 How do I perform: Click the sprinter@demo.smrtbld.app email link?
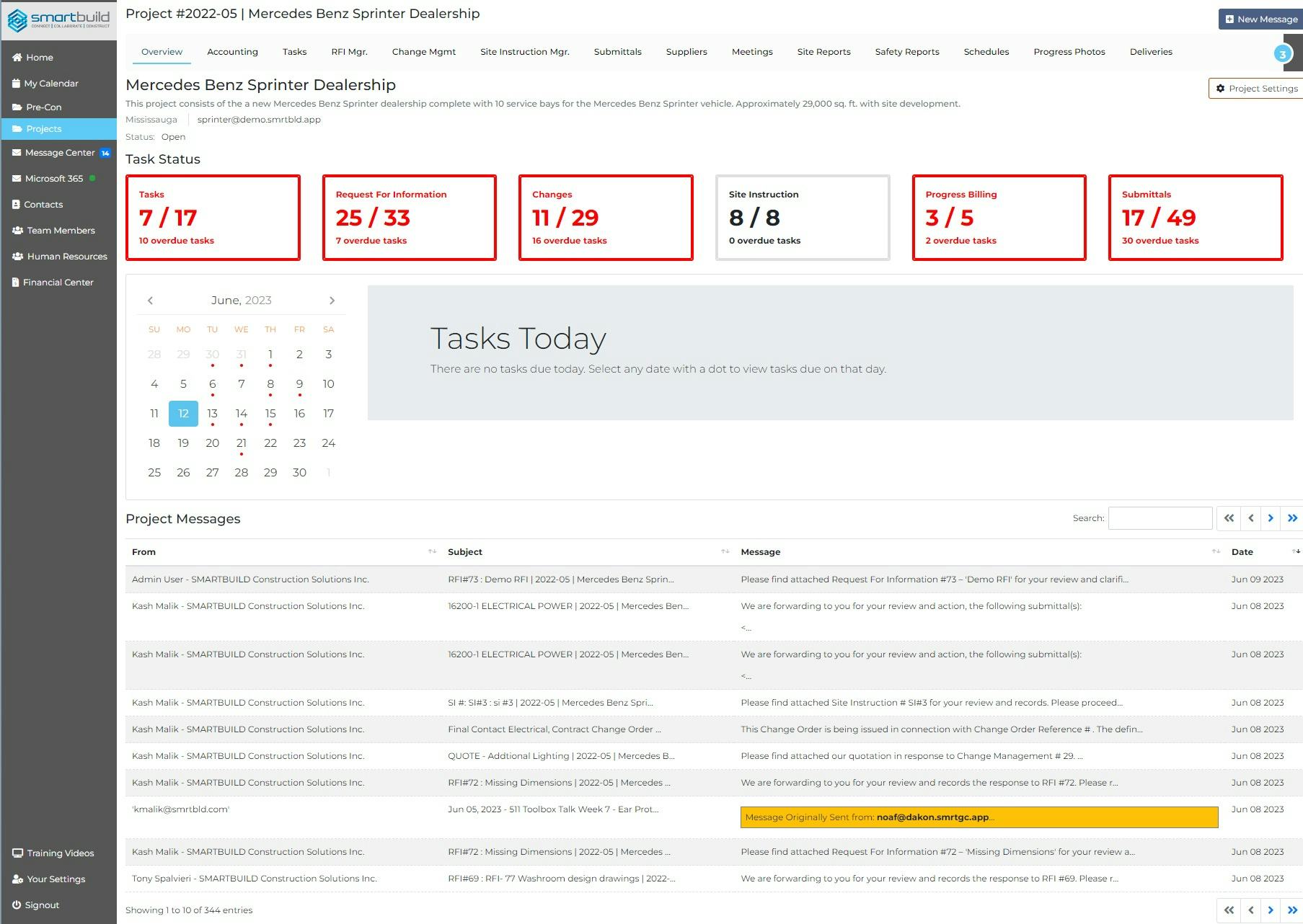pos(258,119)
